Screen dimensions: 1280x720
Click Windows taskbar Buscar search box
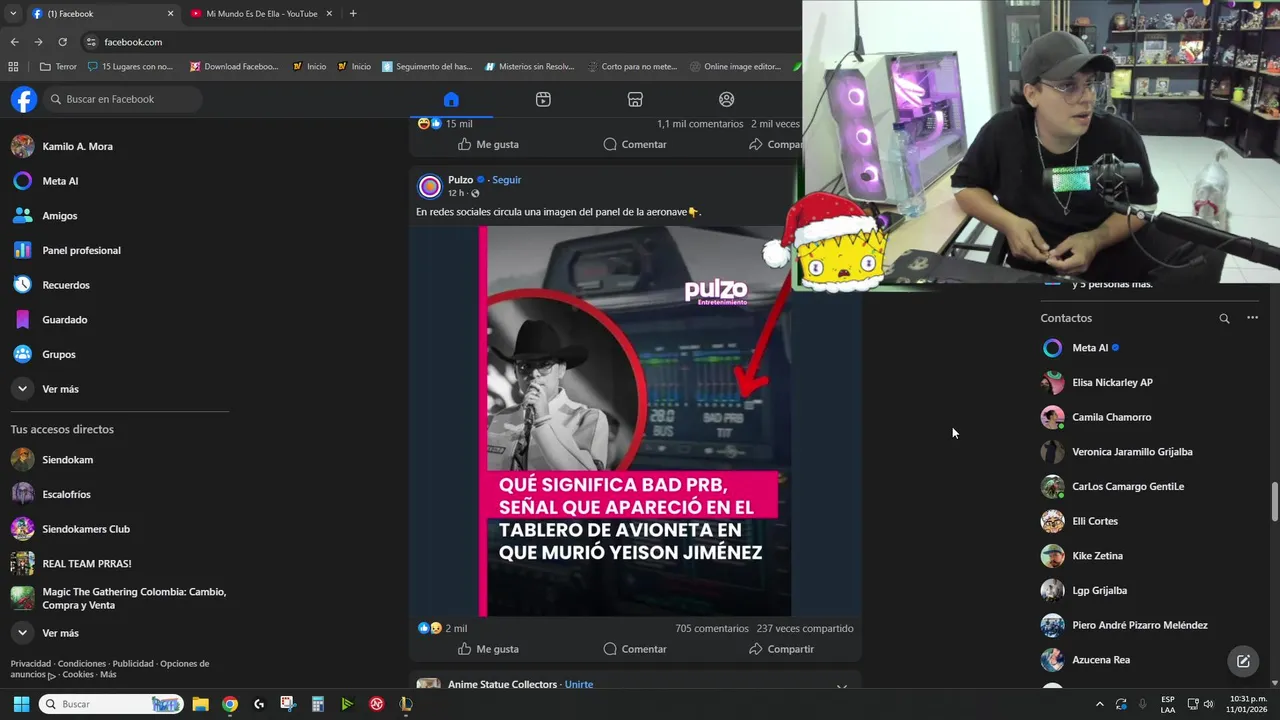tap(111, 704)
